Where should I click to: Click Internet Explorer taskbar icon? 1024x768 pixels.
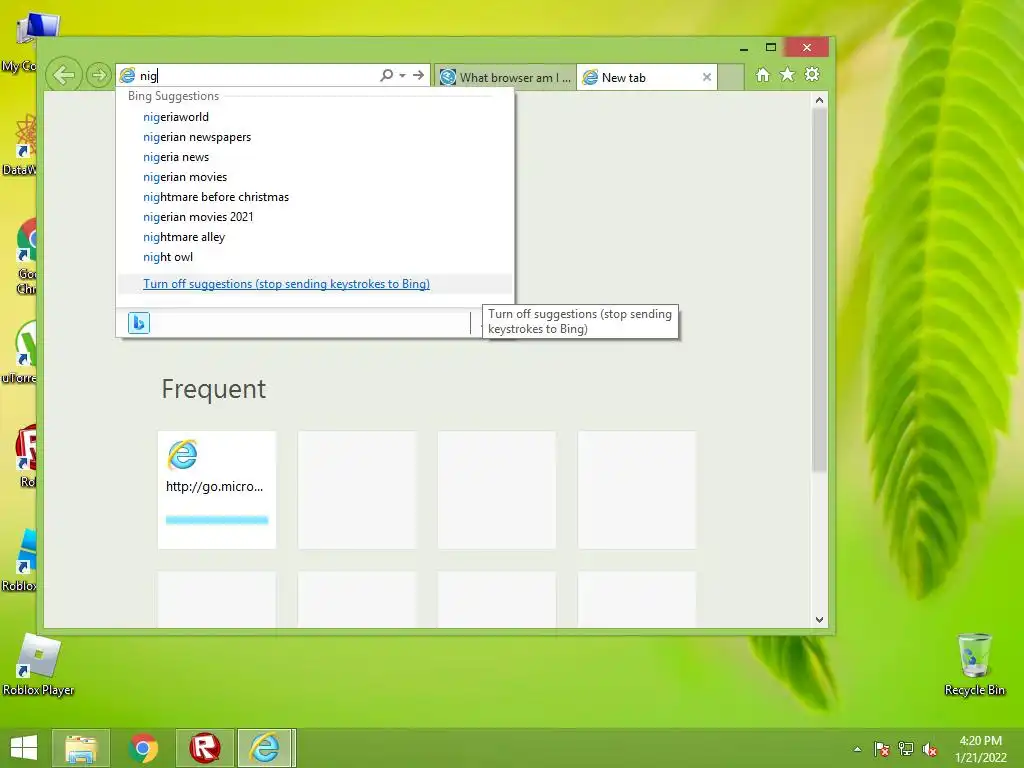[x=266, y=748]
